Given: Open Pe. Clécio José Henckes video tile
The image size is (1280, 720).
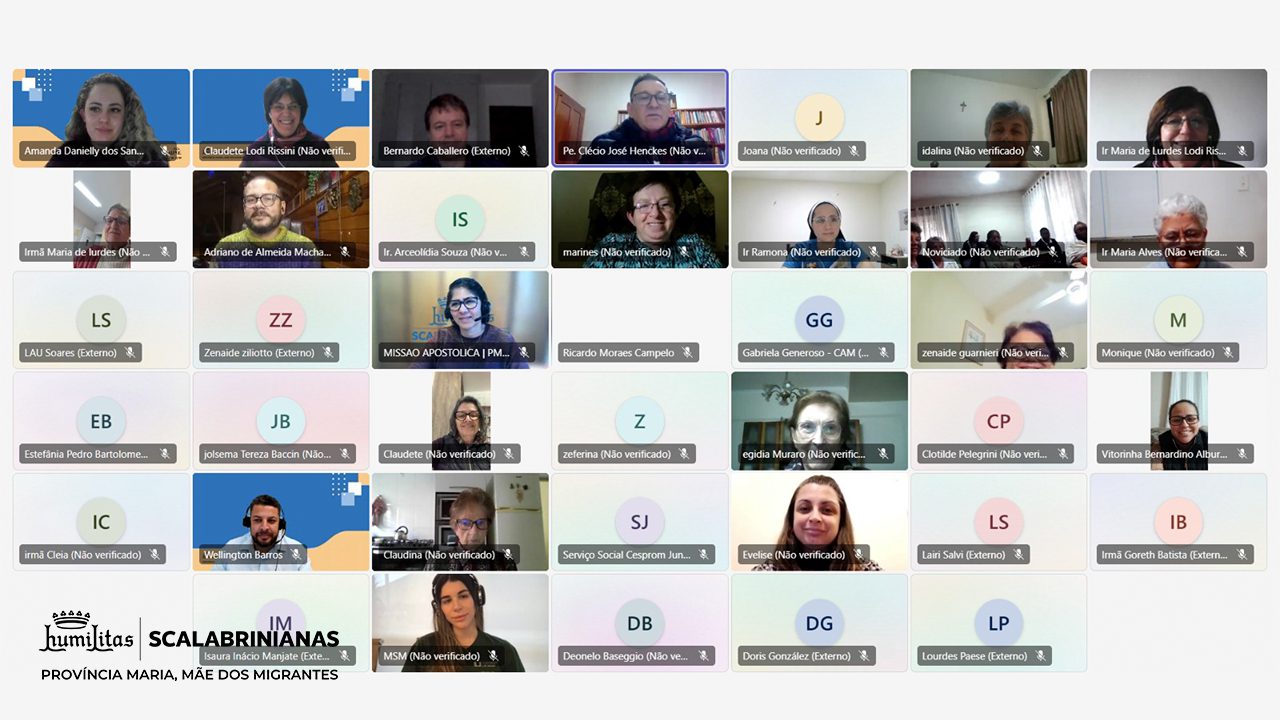Looking at the screenshot, I should (x=640, y=118).
